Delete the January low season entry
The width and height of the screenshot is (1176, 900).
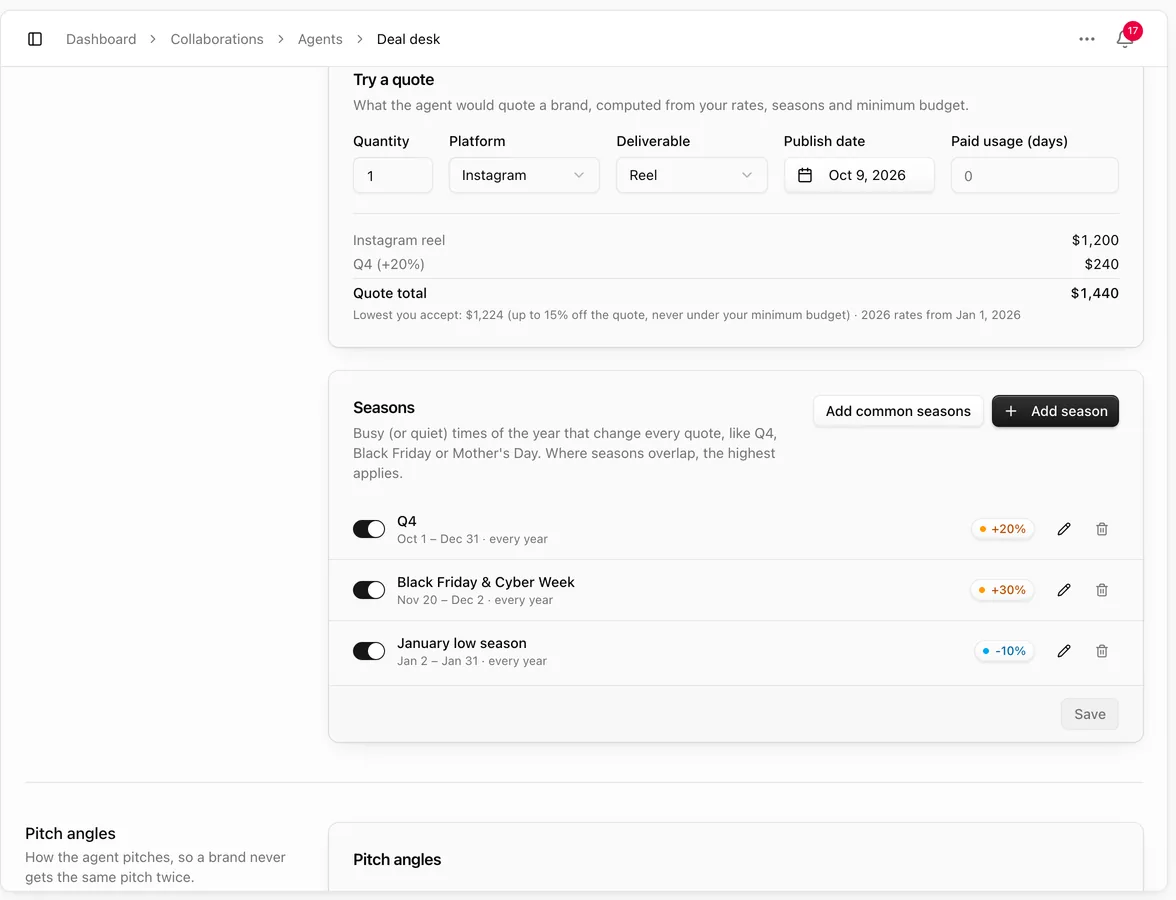1102,651
